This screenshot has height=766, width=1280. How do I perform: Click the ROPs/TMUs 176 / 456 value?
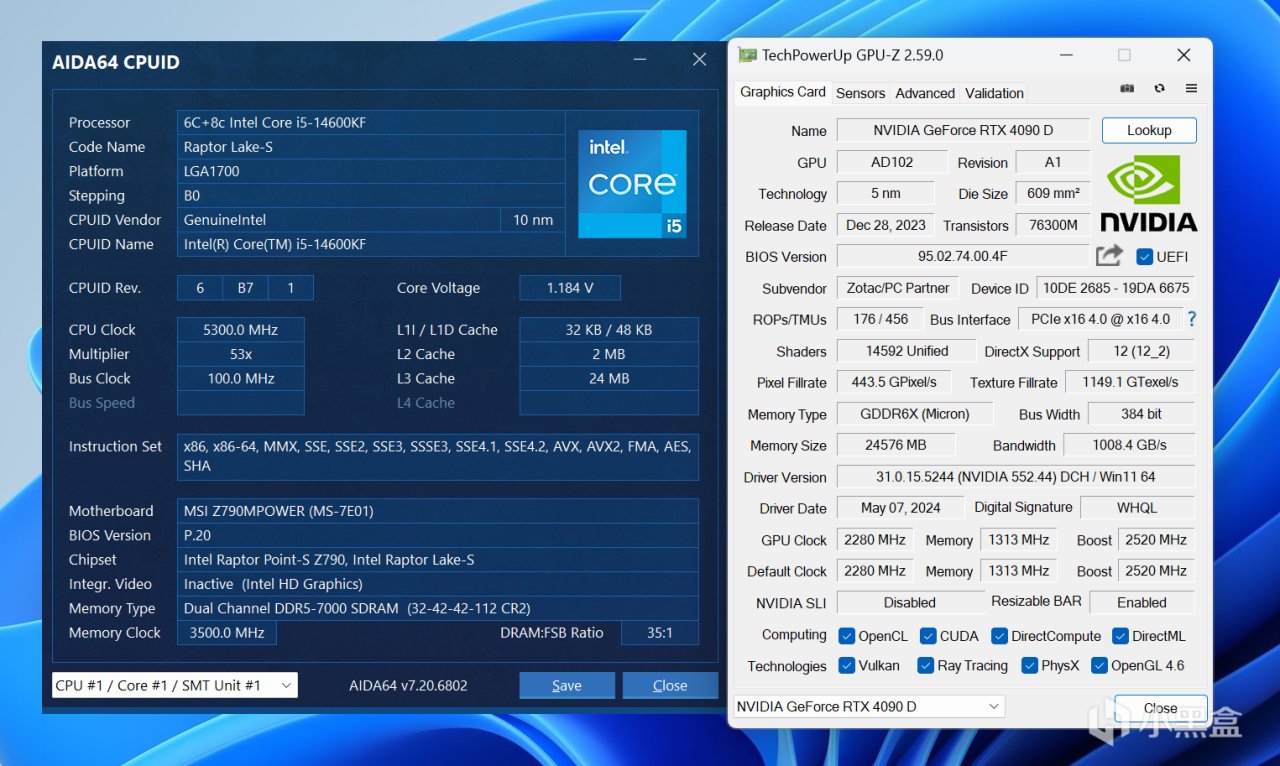pyautogui.click(x=880, y=319)
